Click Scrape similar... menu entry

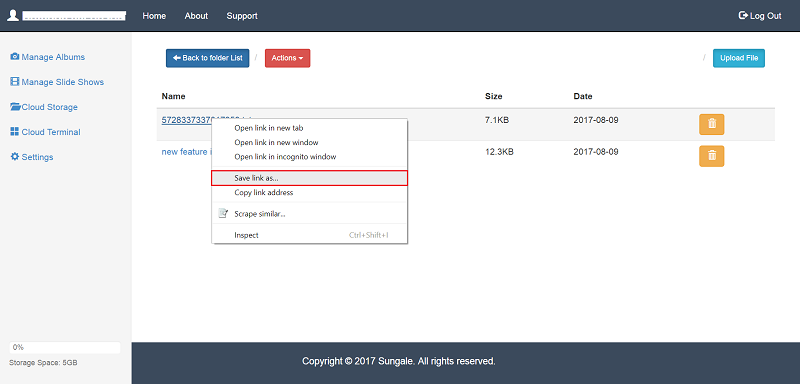click(x=309, y=214)
